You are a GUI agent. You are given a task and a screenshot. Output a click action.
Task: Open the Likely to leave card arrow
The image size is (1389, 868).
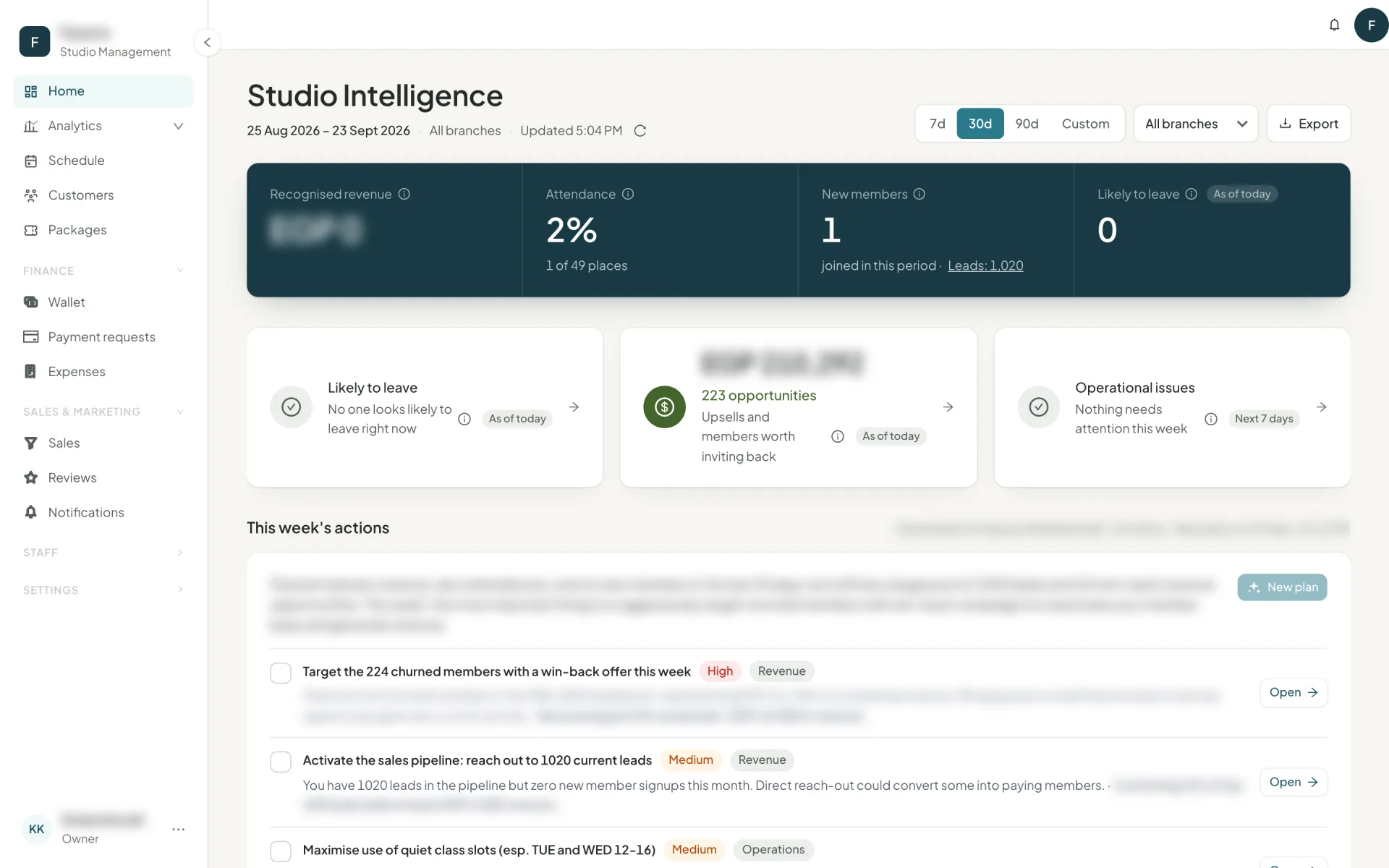tap(574, 407)
